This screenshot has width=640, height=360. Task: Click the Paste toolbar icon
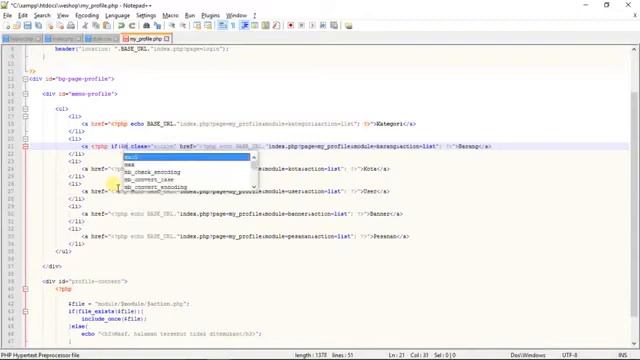pos(107,26)
